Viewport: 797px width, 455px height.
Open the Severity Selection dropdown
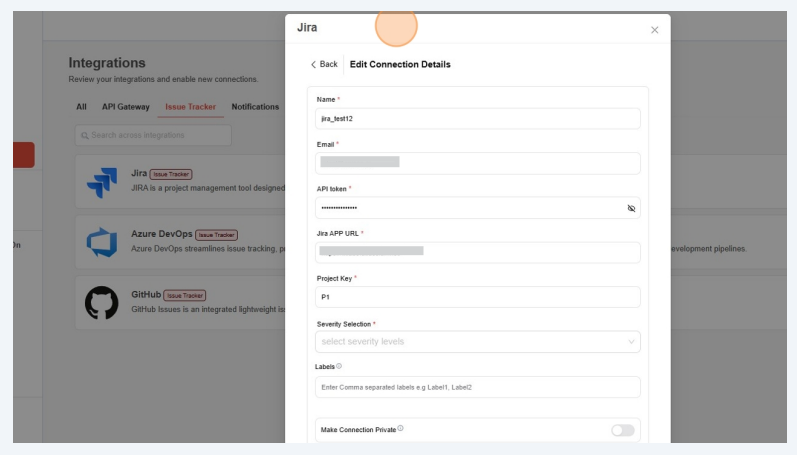point(470,342)
